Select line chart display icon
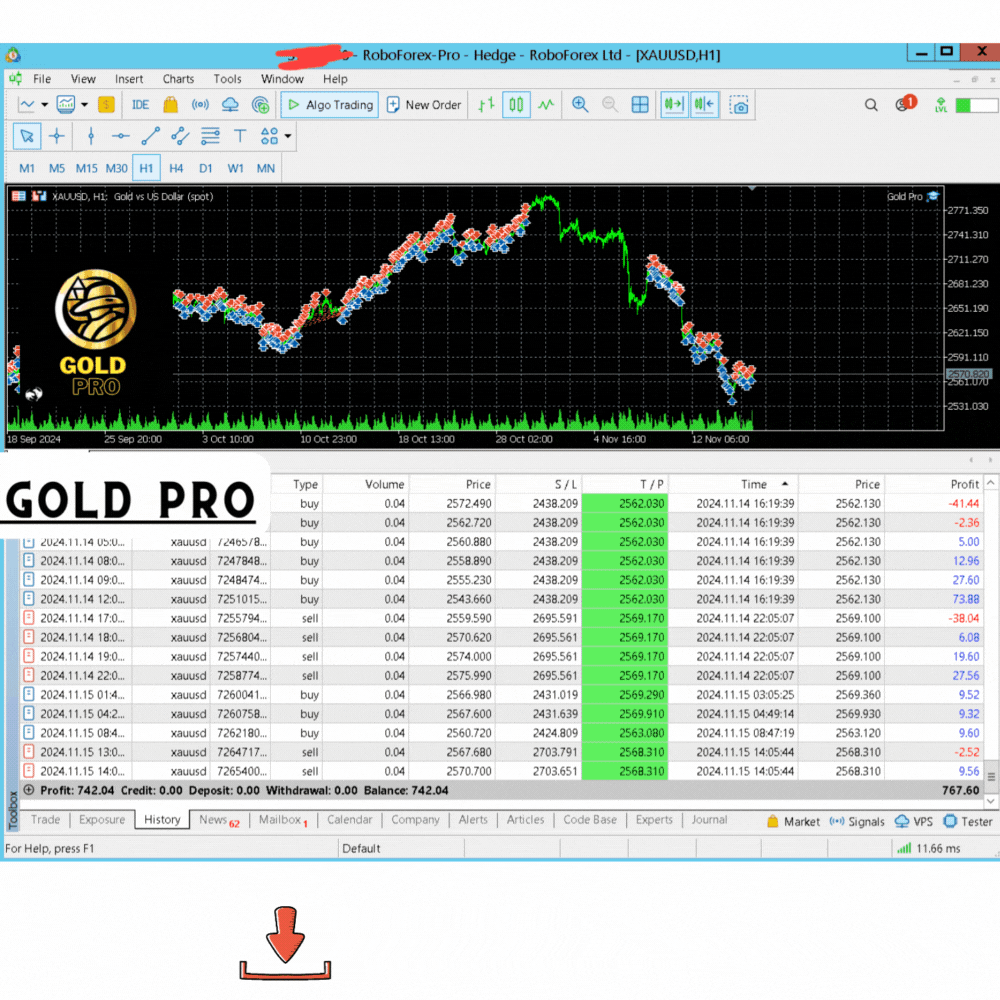 point(546,105)
